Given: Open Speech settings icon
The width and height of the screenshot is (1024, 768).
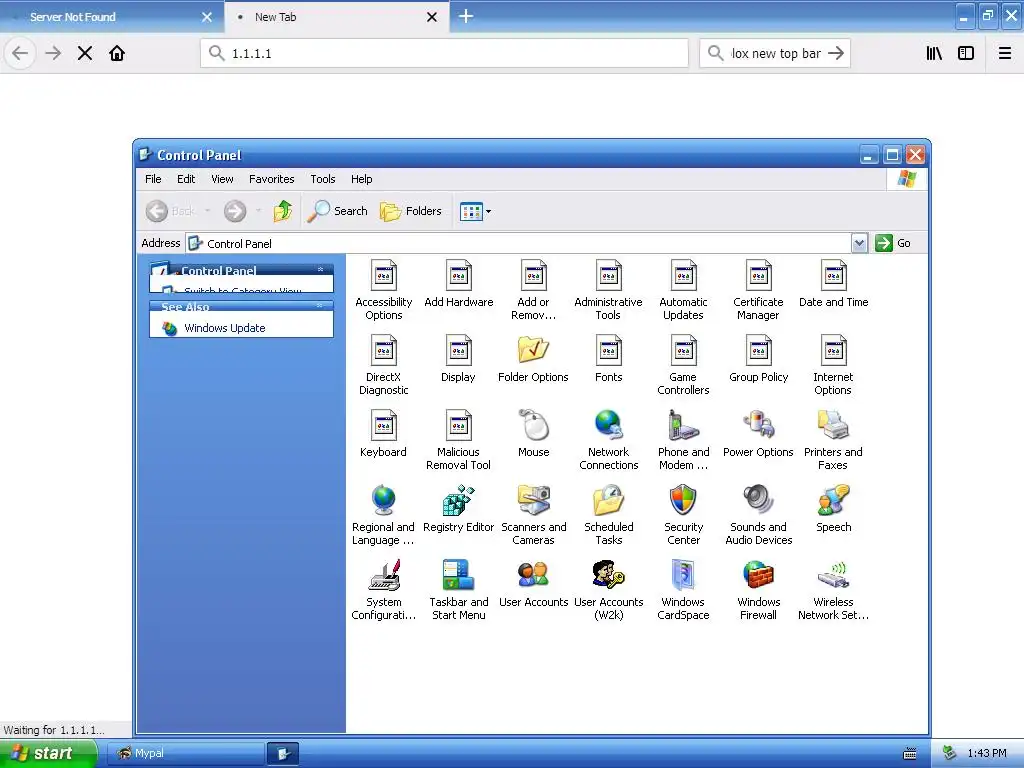Looking at the screenshot, I should click(x=833, y=509).
